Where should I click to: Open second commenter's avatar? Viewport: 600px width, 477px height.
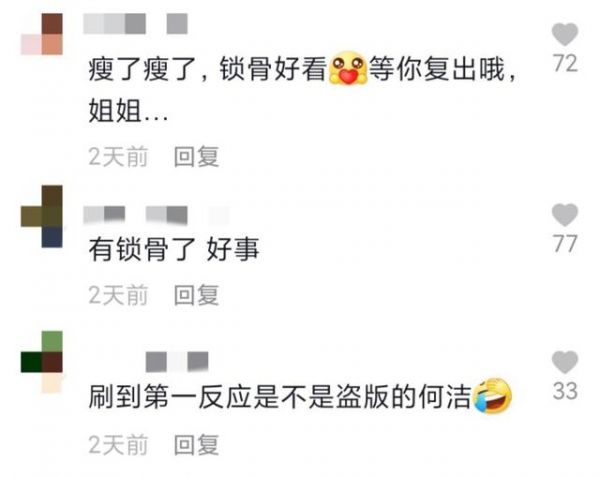42,217
